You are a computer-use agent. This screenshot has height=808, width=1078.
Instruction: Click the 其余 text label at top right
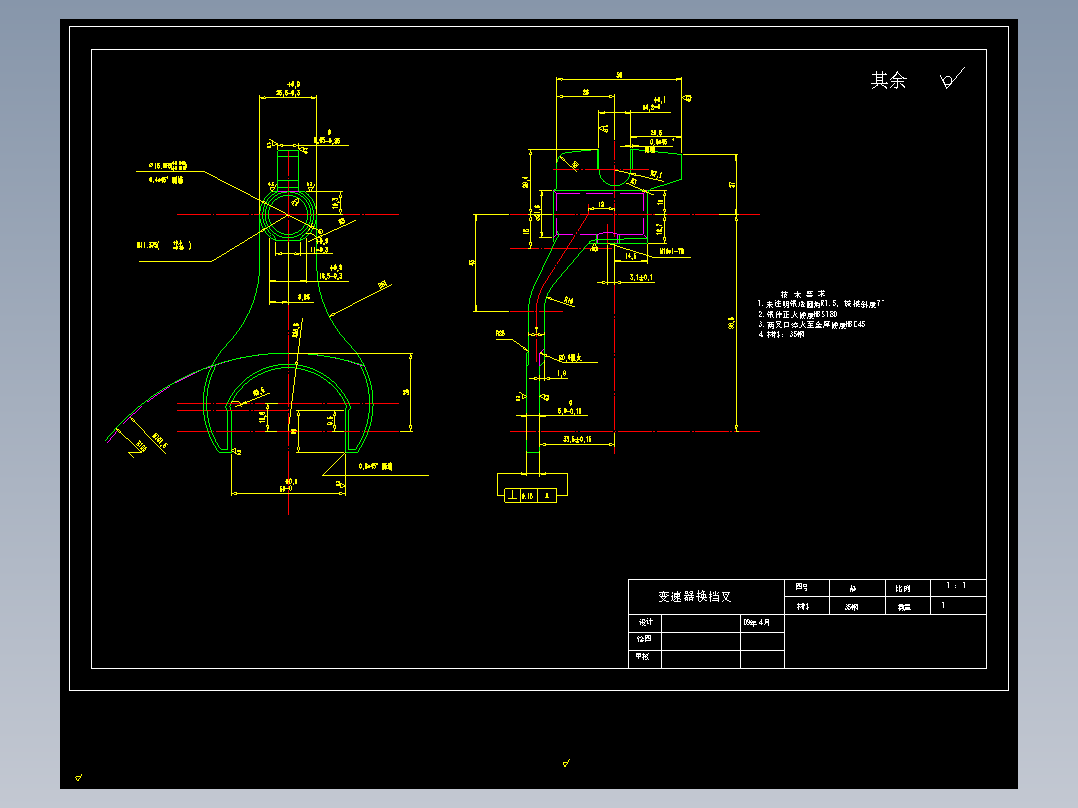point(888,80)
